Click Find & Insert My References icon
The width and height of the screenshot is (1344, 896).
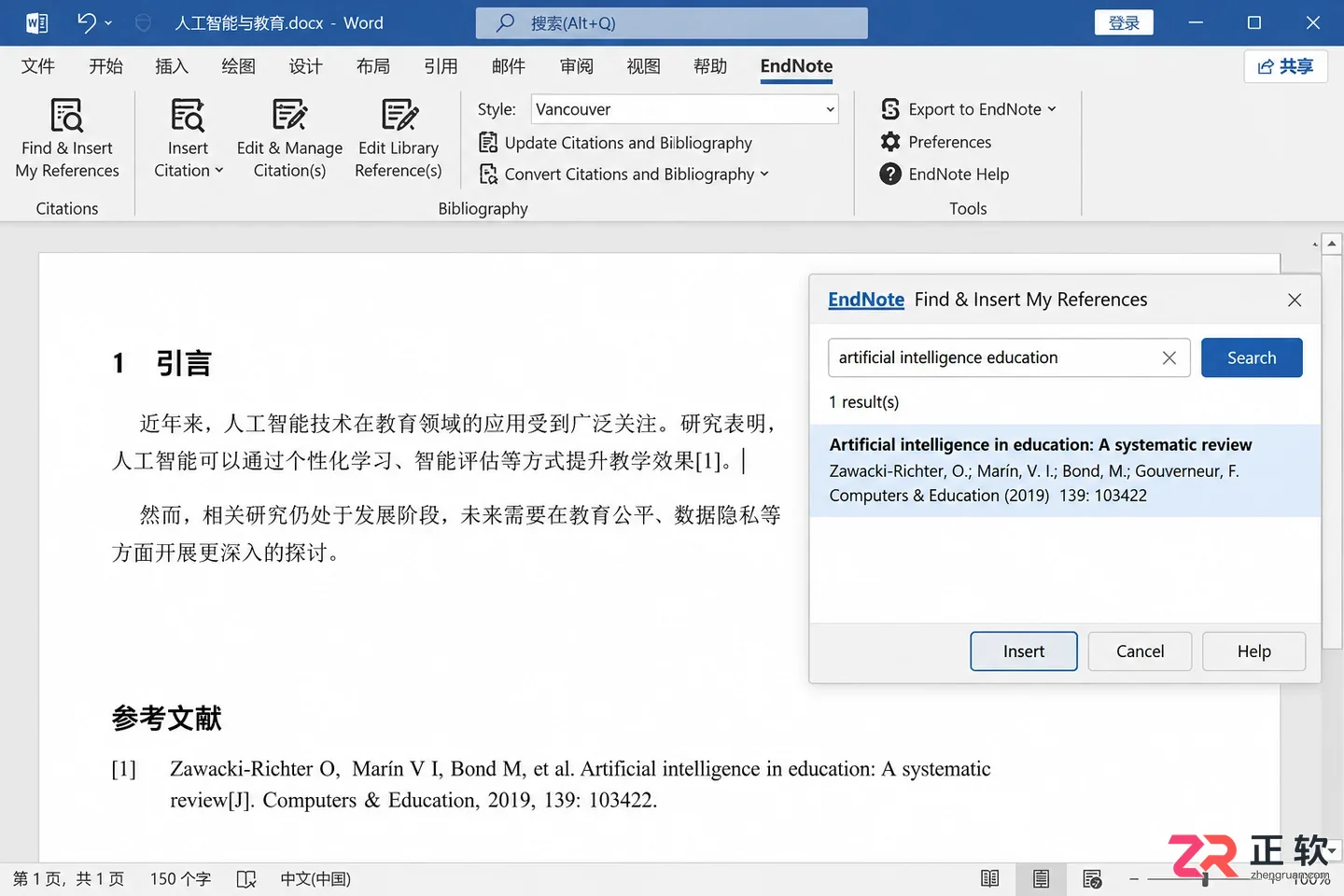pyautogui.click(x=66, y=116)
